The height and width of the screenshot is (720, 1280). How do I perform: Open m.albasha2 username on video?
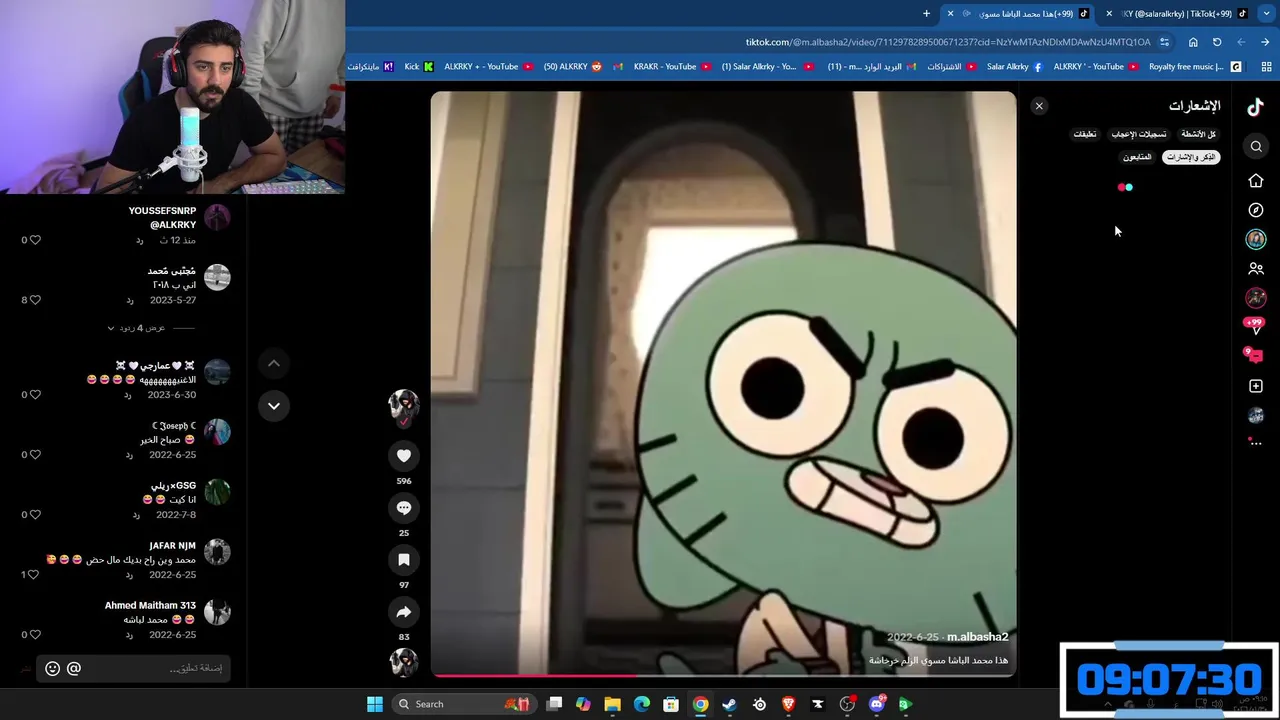pos(977,637)
